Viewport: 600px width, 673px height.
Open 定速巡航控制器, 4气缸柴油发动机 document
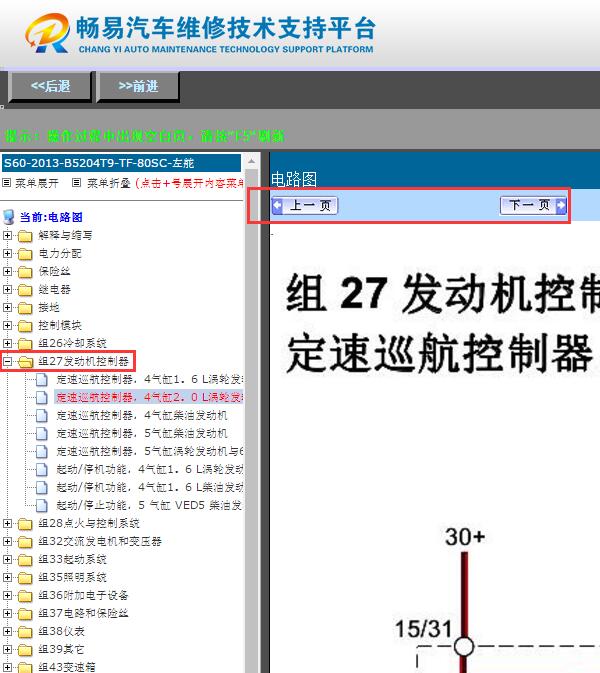pos(142,415)
